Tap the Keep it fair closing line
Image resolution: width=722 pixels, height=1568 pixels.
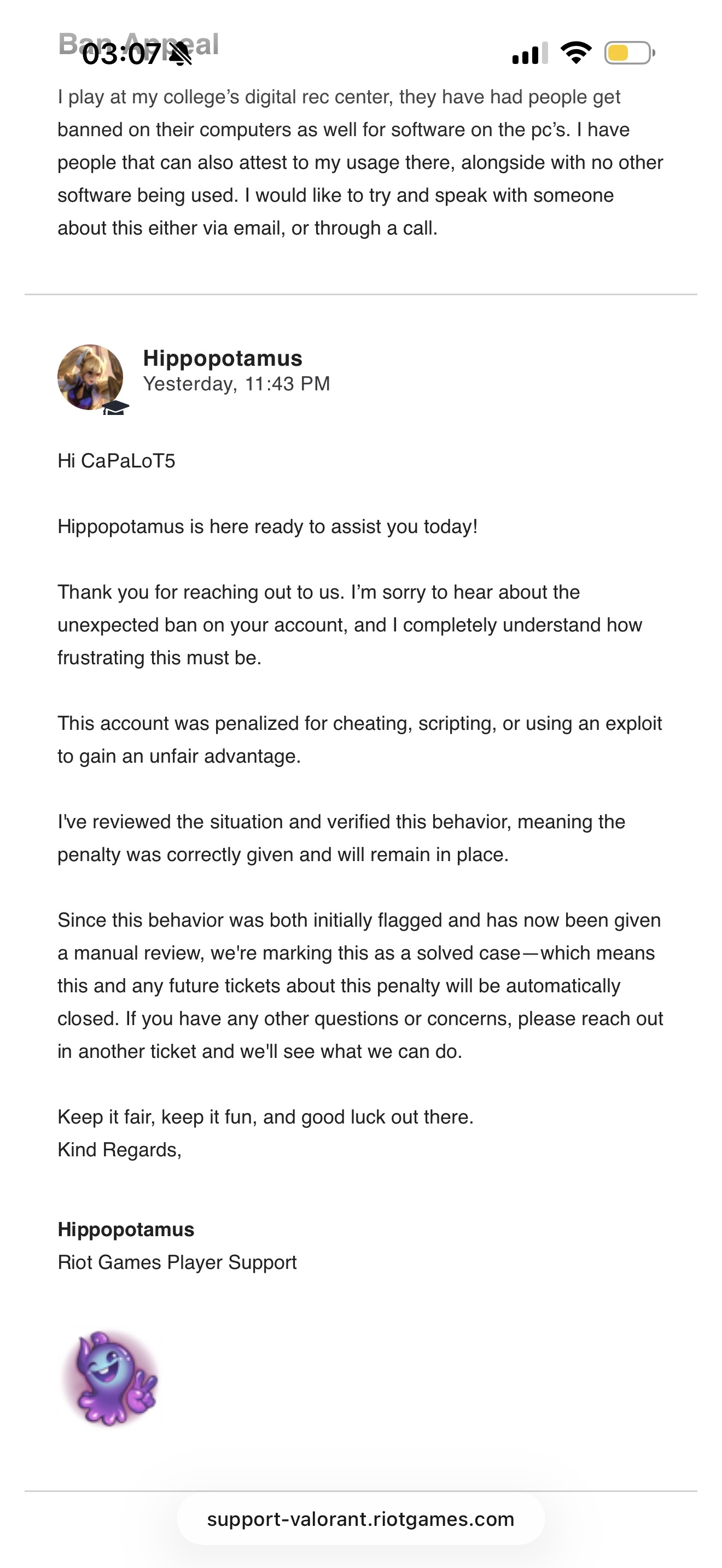(x=265, y=1117)
